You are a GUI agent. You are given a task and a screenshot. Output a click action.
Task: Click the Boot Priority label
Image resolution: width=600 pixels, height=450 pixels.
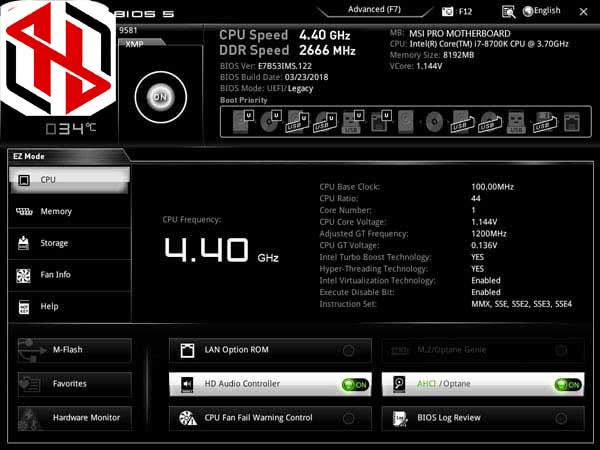(x=243, y=100)
